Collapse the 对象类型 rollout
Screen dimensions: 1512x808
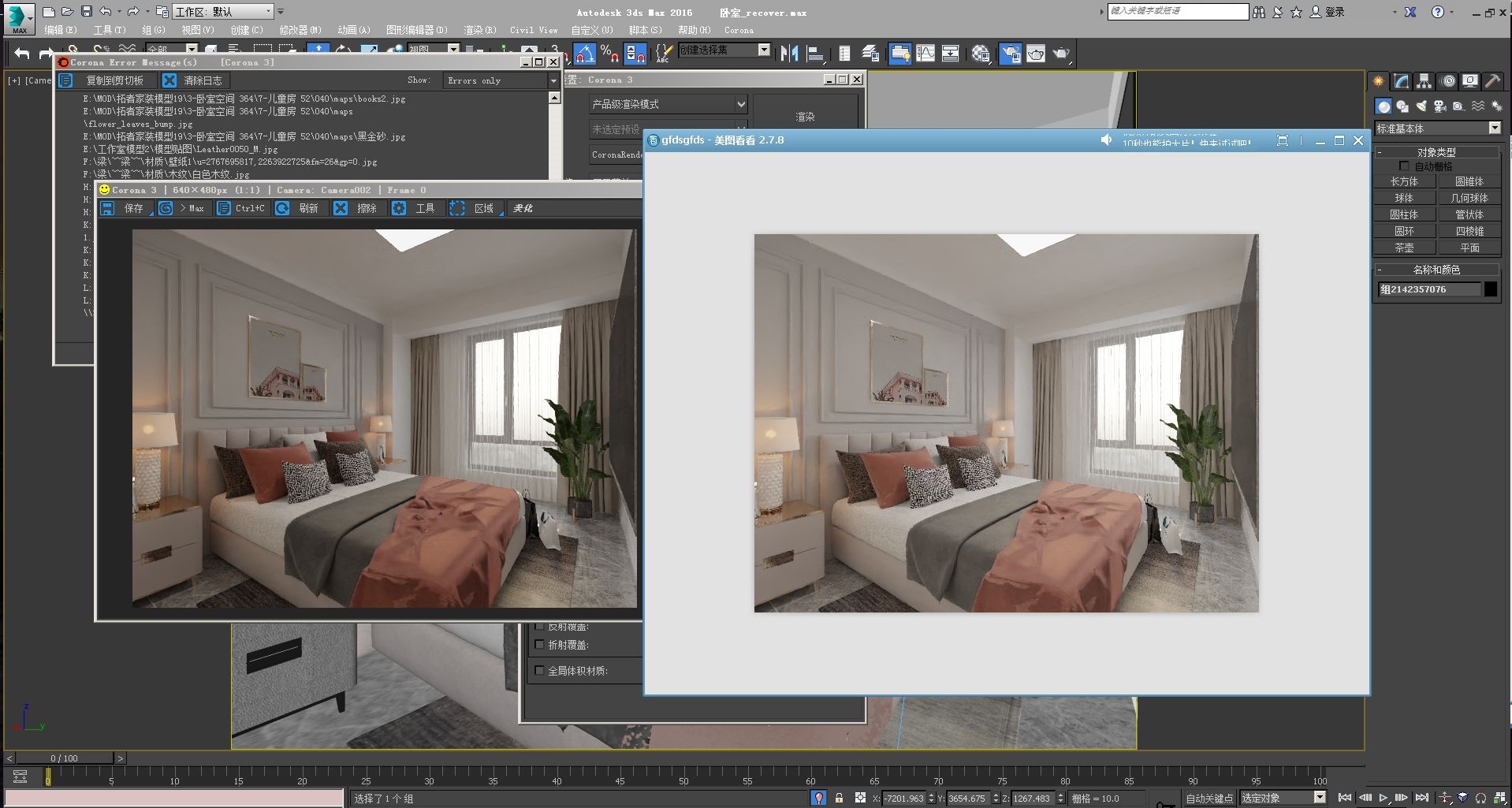pos(1436,152)
